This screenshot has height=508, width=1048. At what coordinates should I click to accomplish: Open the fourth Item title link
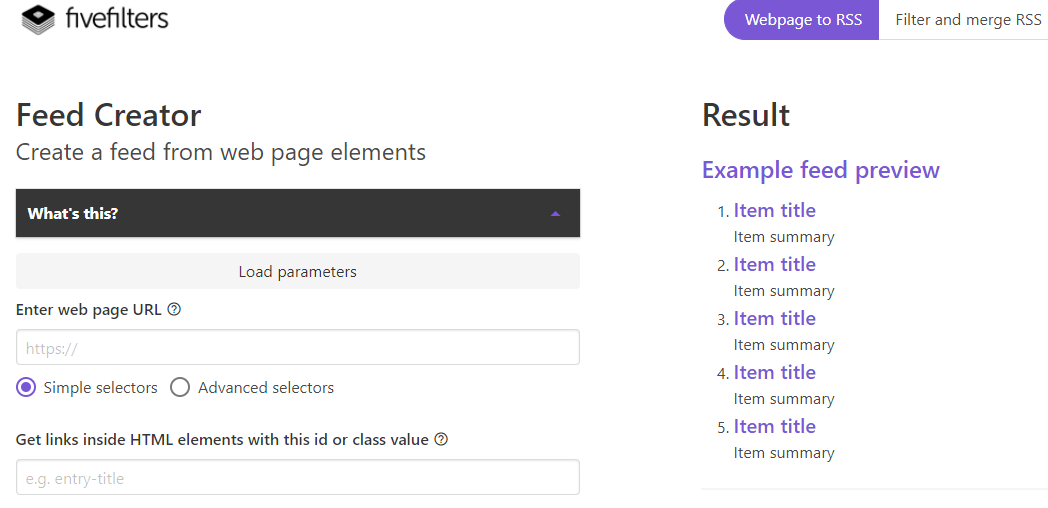pos(774,373)
